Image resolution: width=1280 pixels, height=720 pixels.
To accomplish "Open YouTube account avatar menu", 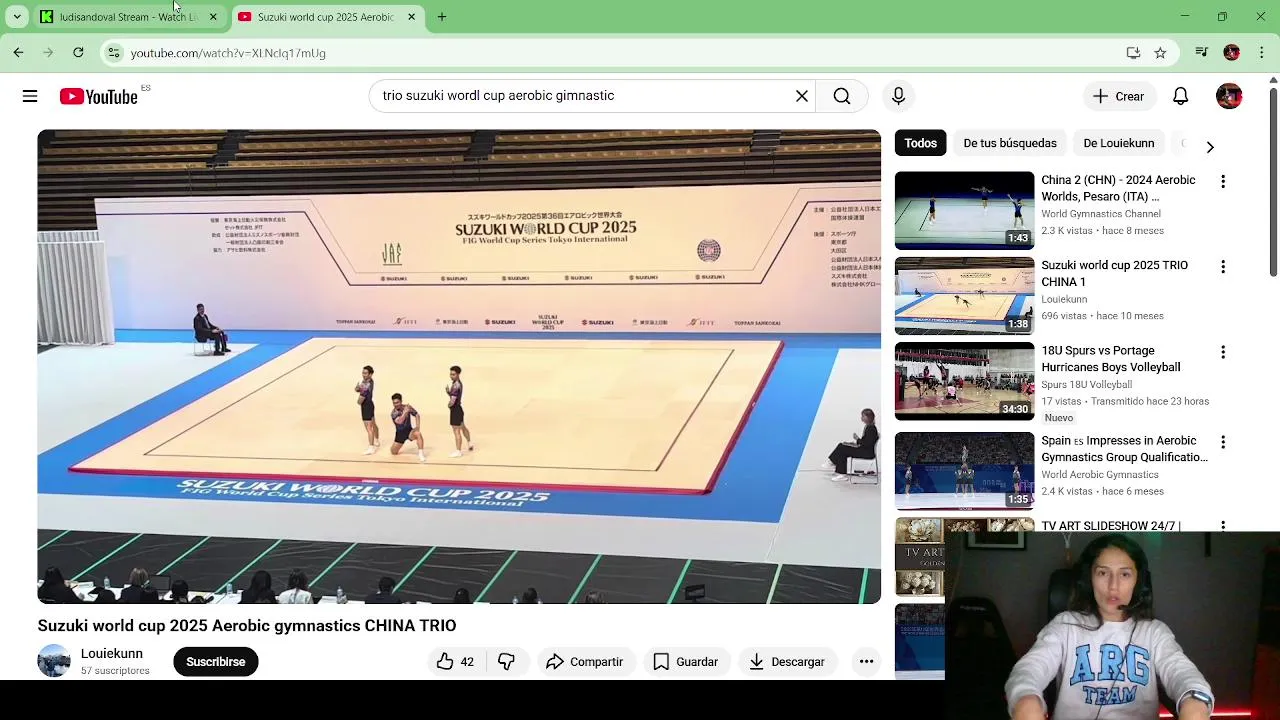I will coord(1229,96).
